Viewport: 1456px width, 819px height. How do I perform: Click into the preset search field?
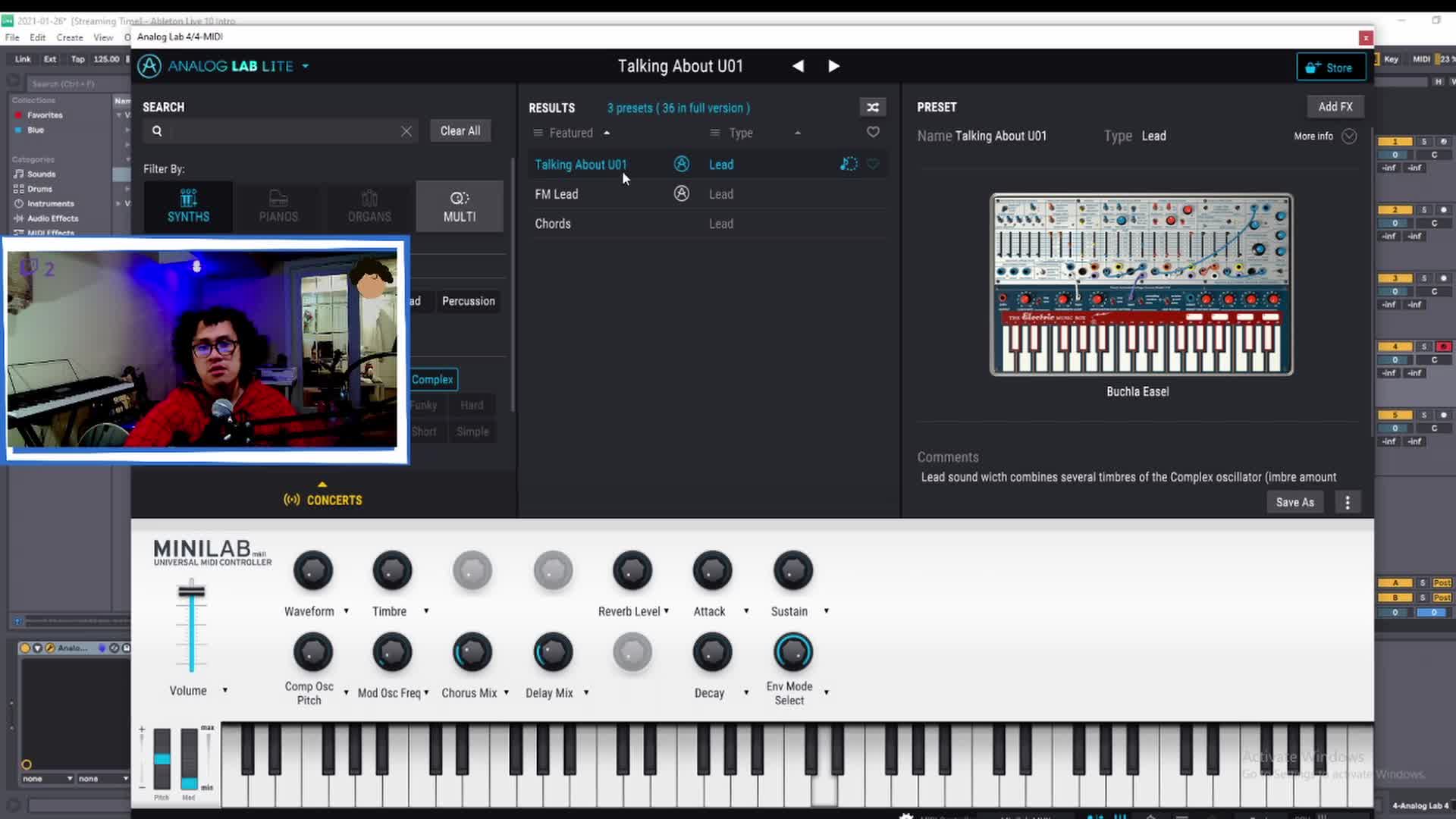pyautogui.click(x=282, y=131)
